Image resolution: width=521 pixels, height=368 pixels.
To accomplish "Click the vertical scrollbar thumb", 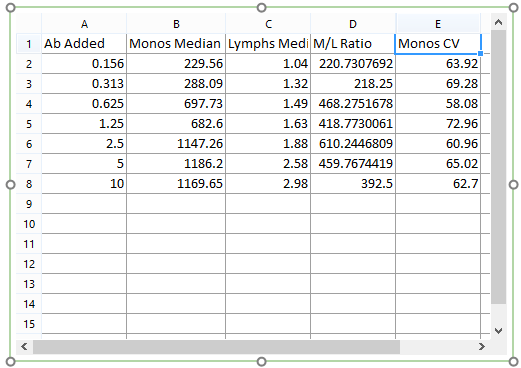I will (x=498, y=167).
